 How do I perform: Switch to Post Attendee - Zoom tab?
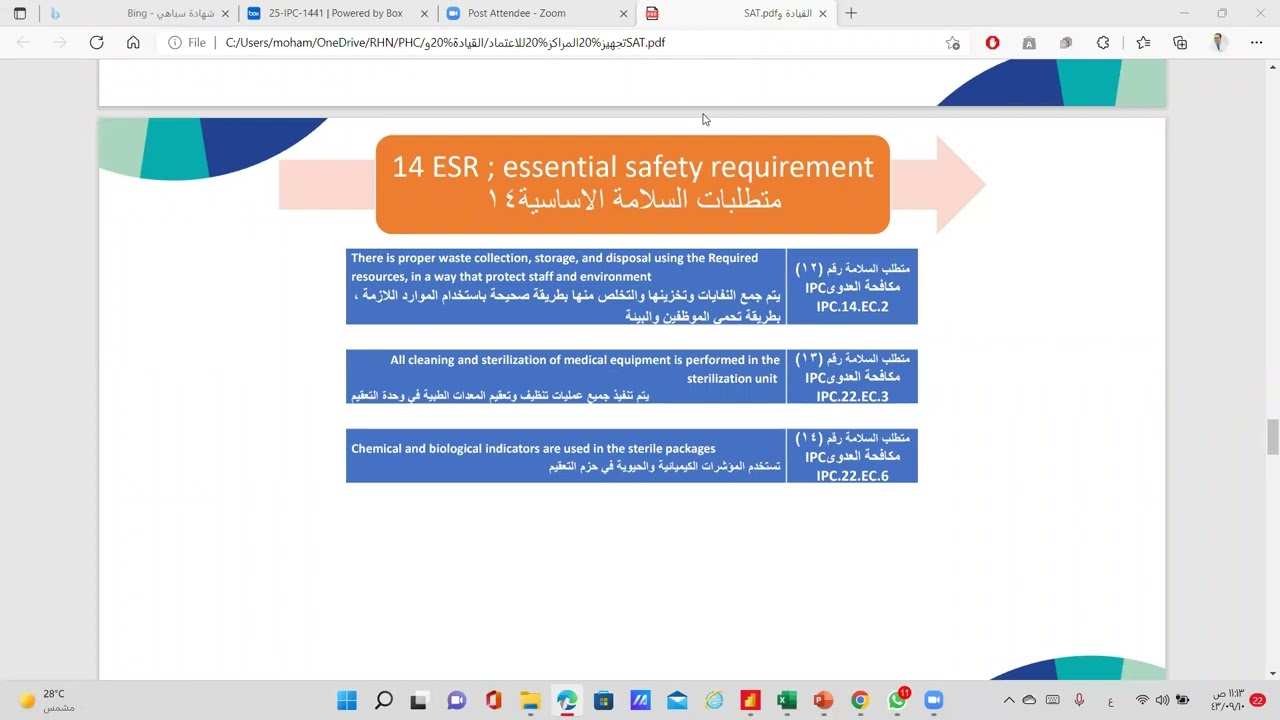click(x=537, y=14)
